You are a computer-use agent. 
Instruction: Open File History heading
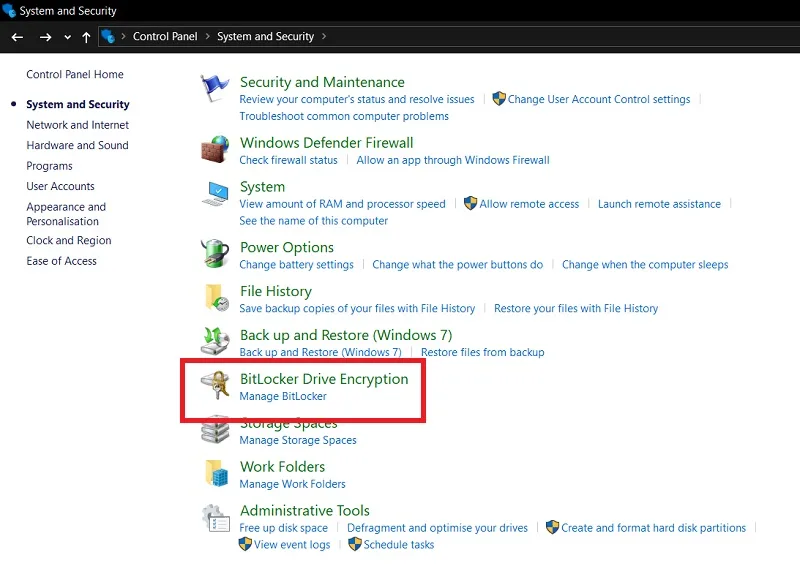(276, 291)
